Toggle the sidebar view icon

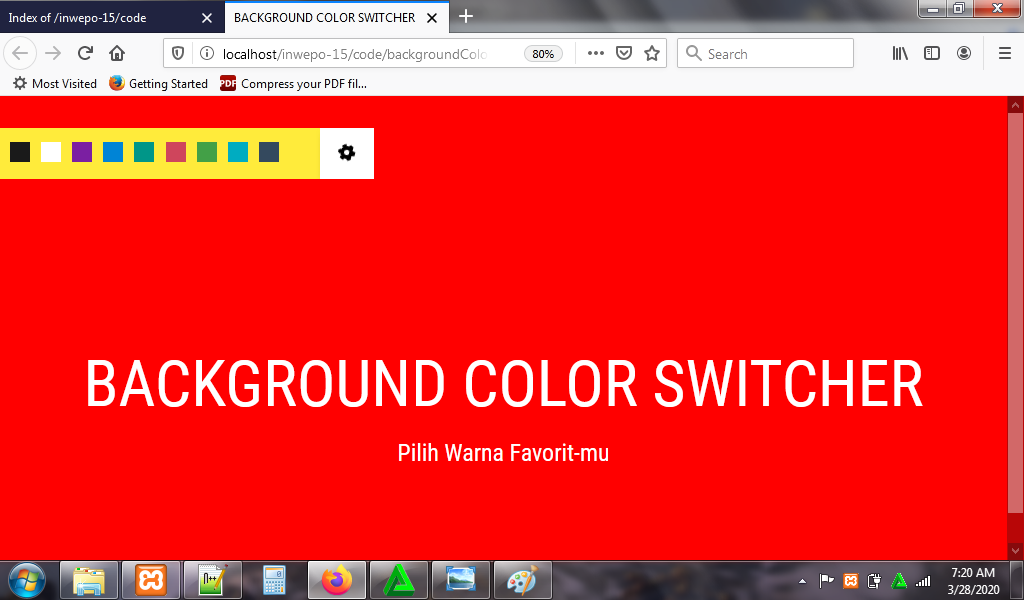pyautogui.click(x=932, y=54)
